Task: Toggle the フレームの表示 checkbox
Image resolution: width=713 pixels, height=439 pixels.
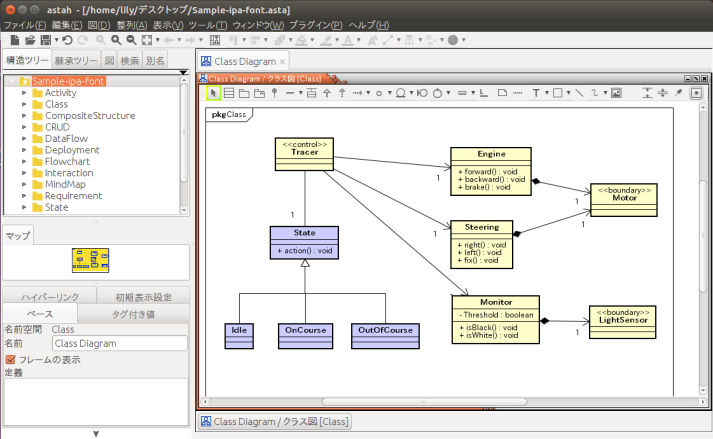Action: [11, 359]
